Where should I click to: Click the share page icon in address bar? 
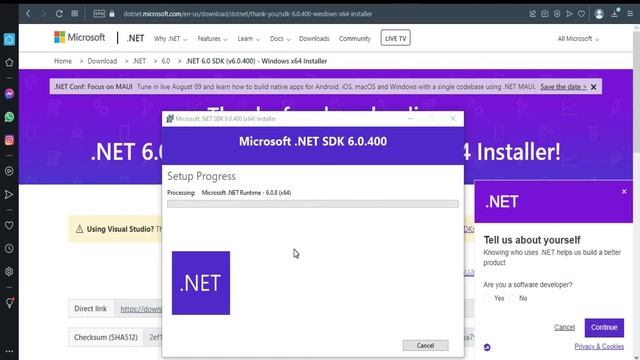pos(532,14)
